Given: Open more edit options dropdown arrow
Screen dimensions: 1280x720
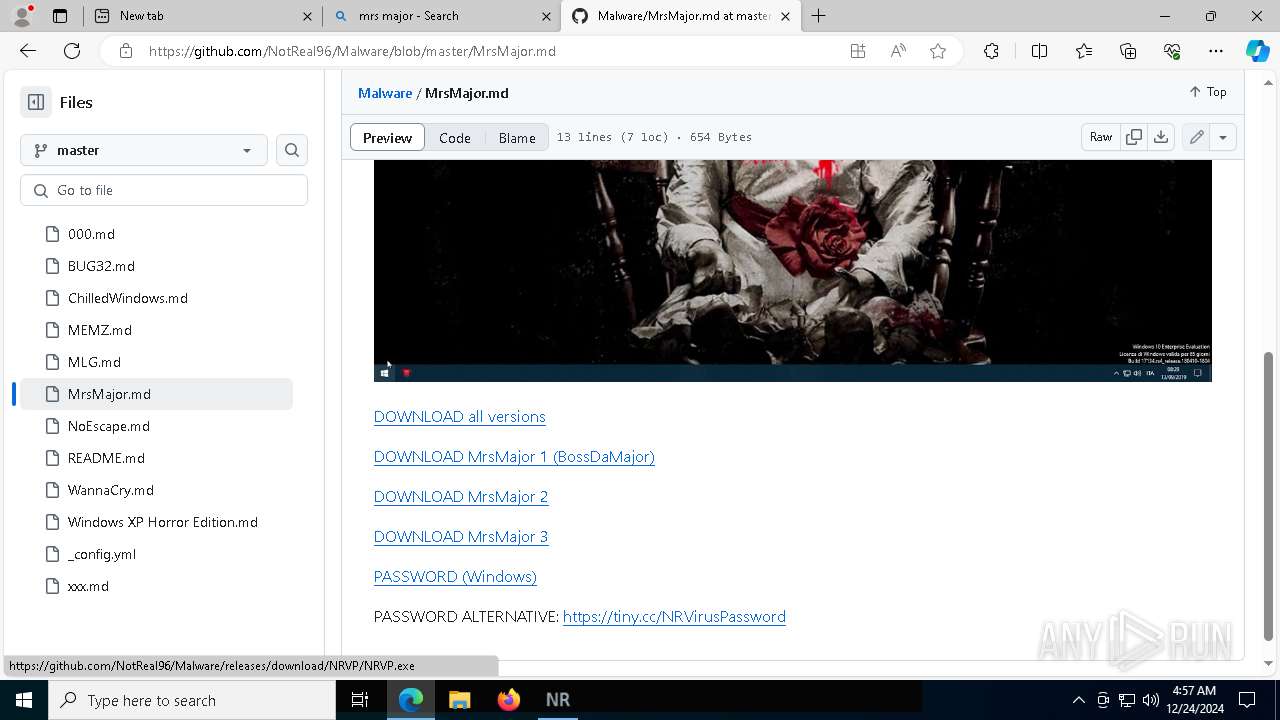Looking at the screenshot, I should [1223, 137].
